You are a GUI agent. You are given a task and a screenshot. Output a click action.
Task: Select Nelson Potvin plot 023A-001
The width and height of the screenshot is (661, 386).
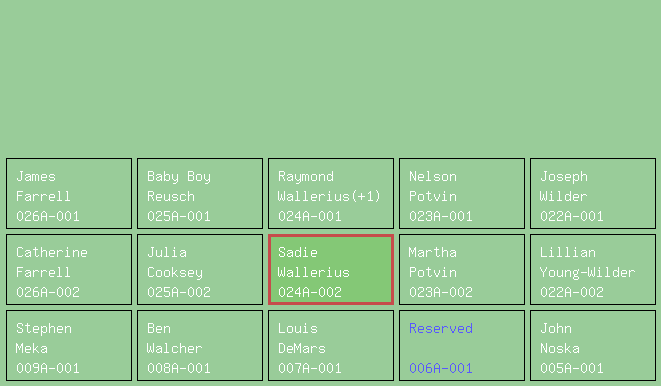click(462, 193)
